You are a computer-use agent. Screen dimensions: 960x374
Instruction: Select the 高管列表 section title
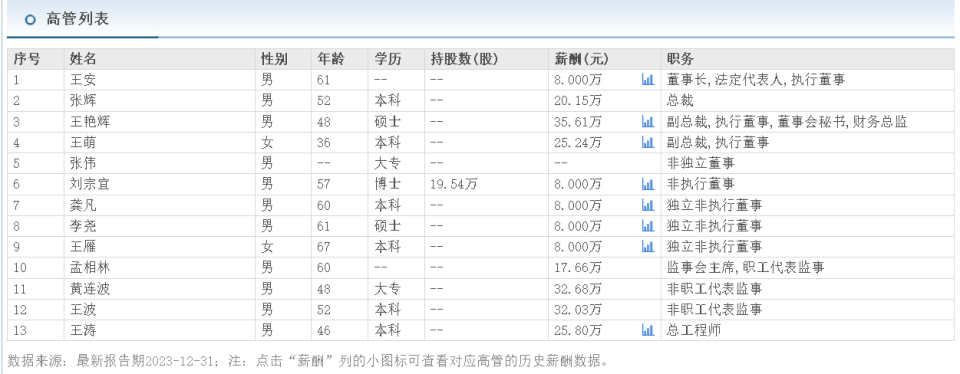[x=77, y=19]
